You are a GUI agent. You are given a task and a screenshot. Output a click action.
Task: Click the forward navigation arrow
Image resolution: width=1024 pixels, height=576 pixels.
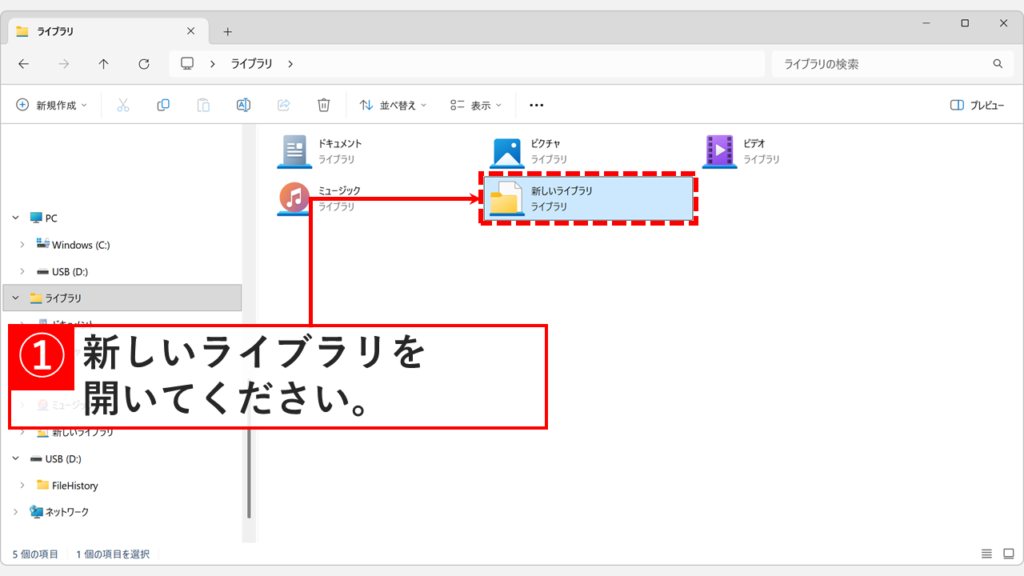click(x=63, y=64)
